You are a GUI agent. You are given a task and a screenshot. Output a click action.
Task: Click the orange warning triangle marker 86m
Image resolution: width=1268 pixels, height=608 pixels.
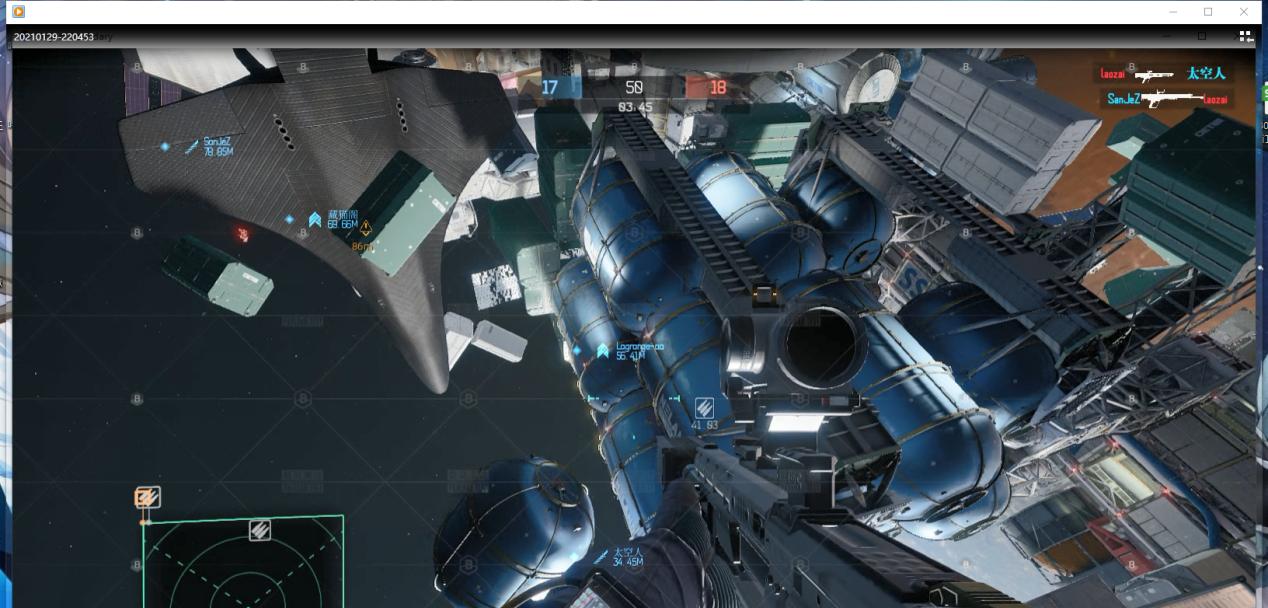pyautogui.click(x=366, y=230)
